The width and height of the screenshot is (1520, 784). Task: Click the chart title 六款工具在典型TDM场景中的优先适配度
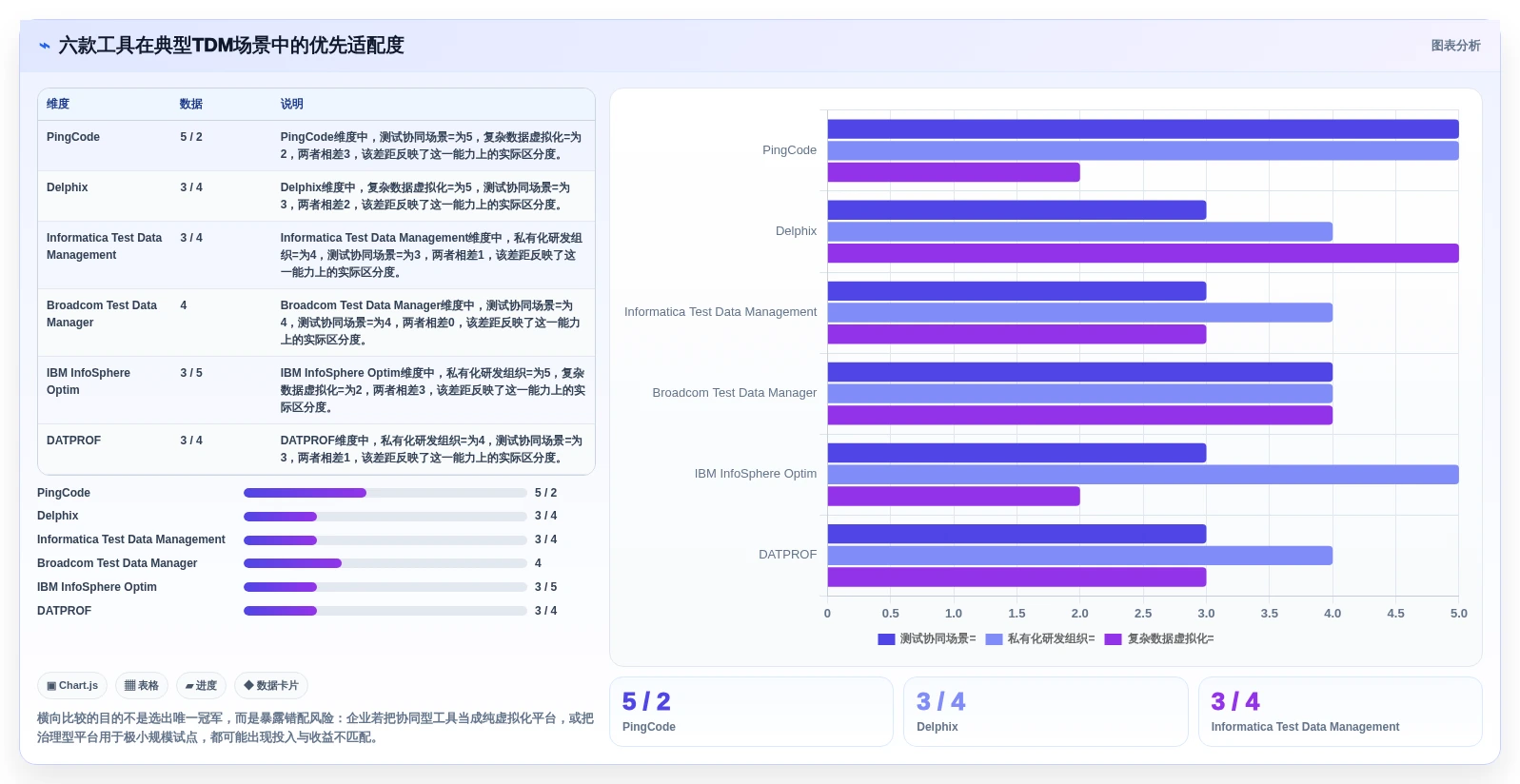(x=231, y=46)
